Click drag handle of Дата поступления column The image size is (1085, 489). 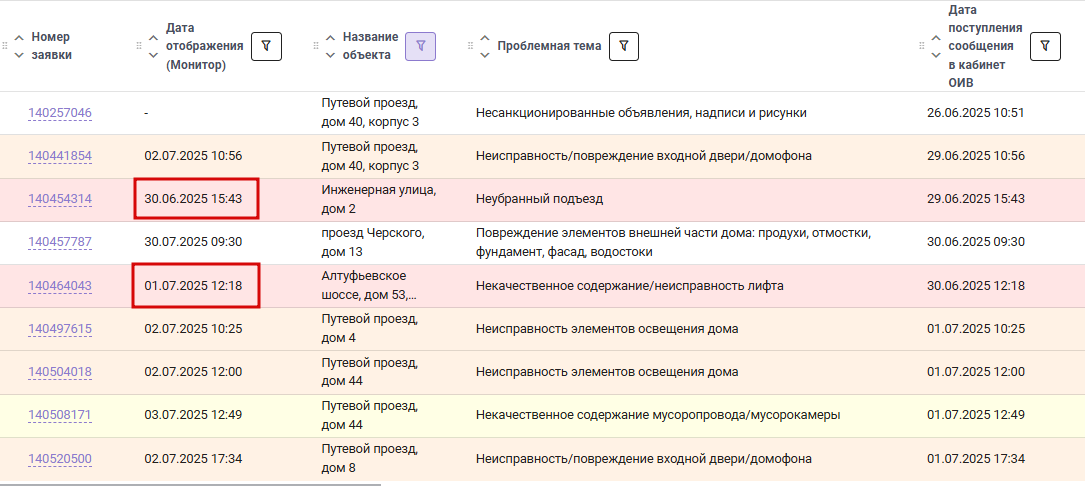922,46
